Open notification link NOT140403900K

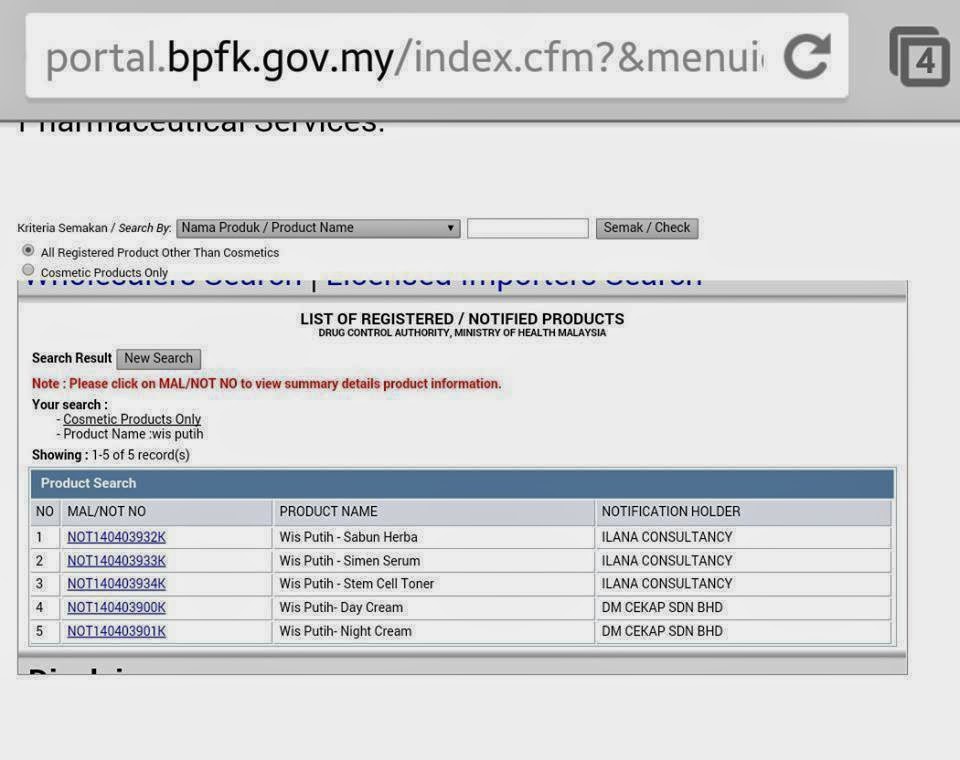click(x=116, y=608)
